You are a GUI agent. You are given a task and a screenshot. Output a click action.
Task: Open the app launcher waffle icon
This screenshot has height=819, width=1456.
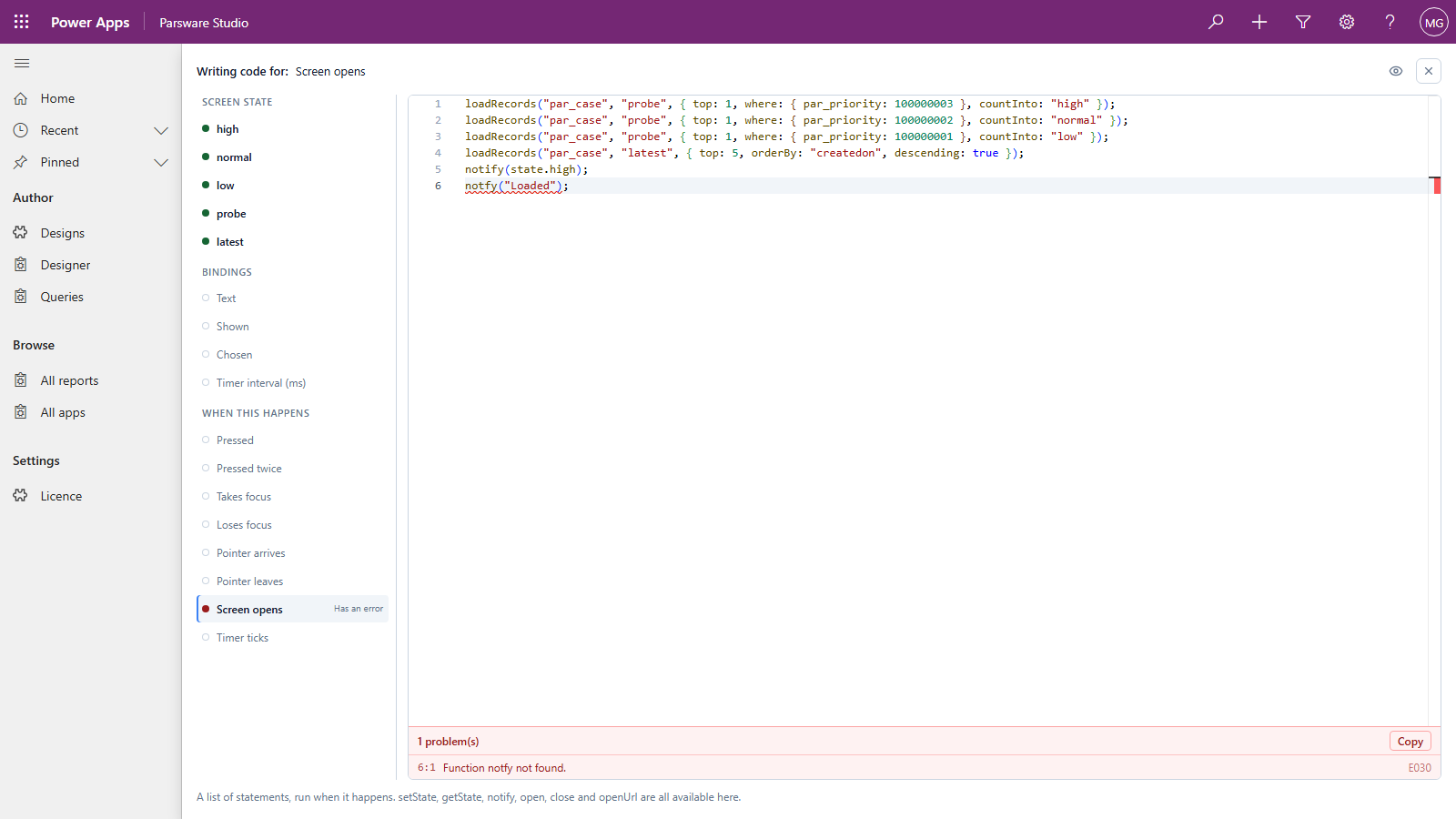tap(22, 22)
